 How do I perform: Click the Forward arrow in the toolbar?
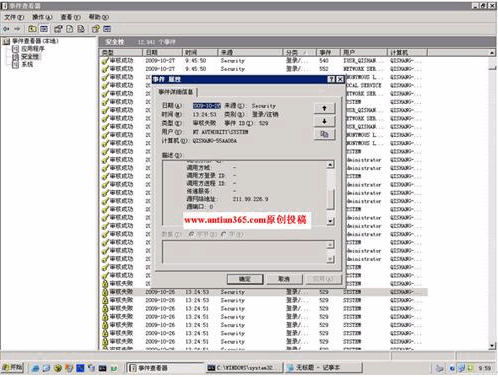coord(17,29)
